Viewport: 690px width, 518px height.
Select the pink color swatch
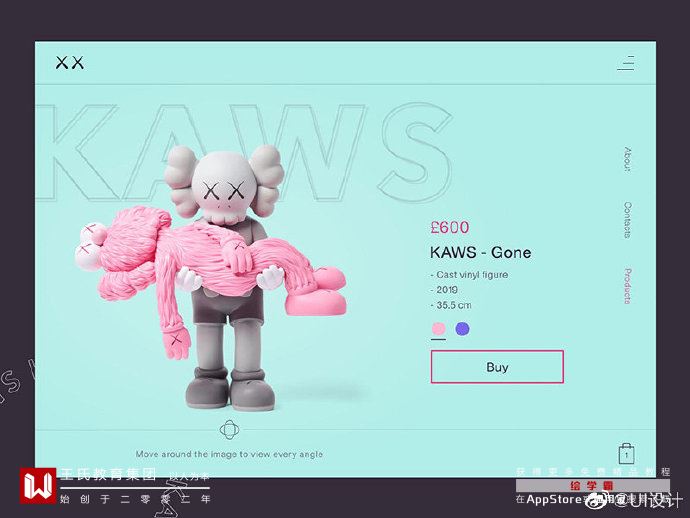point(438,328)
